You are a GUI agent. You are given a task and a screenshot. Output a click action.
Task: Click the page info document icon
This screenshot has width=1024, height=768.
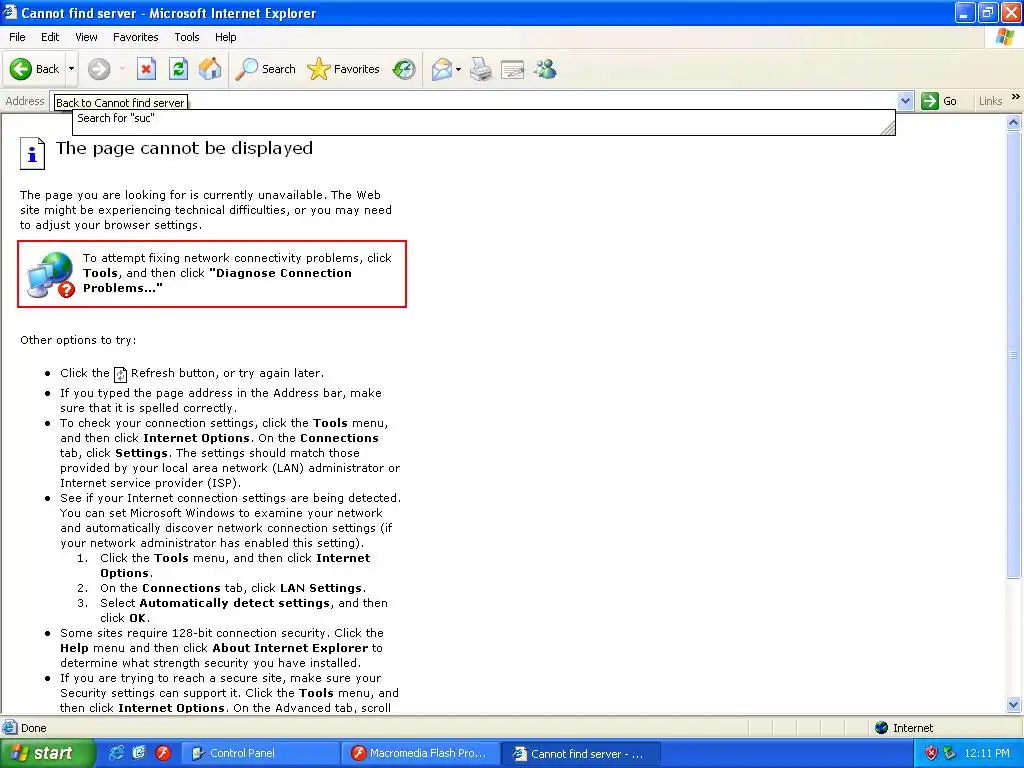32,154
